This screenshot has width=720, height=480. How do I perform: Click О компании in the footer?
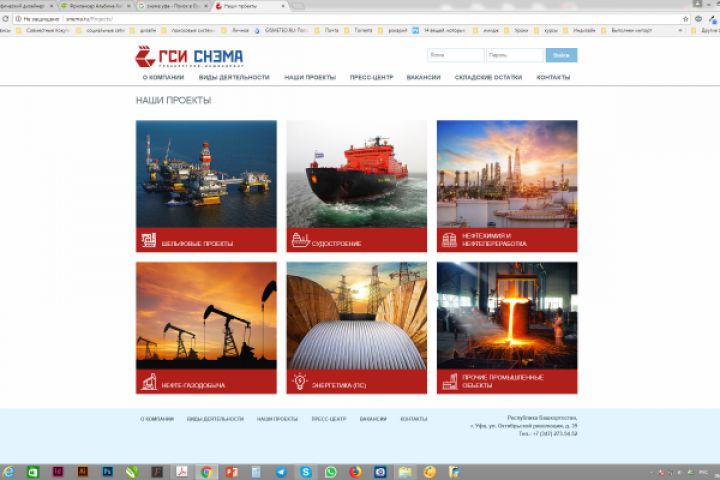click(157, 419)
